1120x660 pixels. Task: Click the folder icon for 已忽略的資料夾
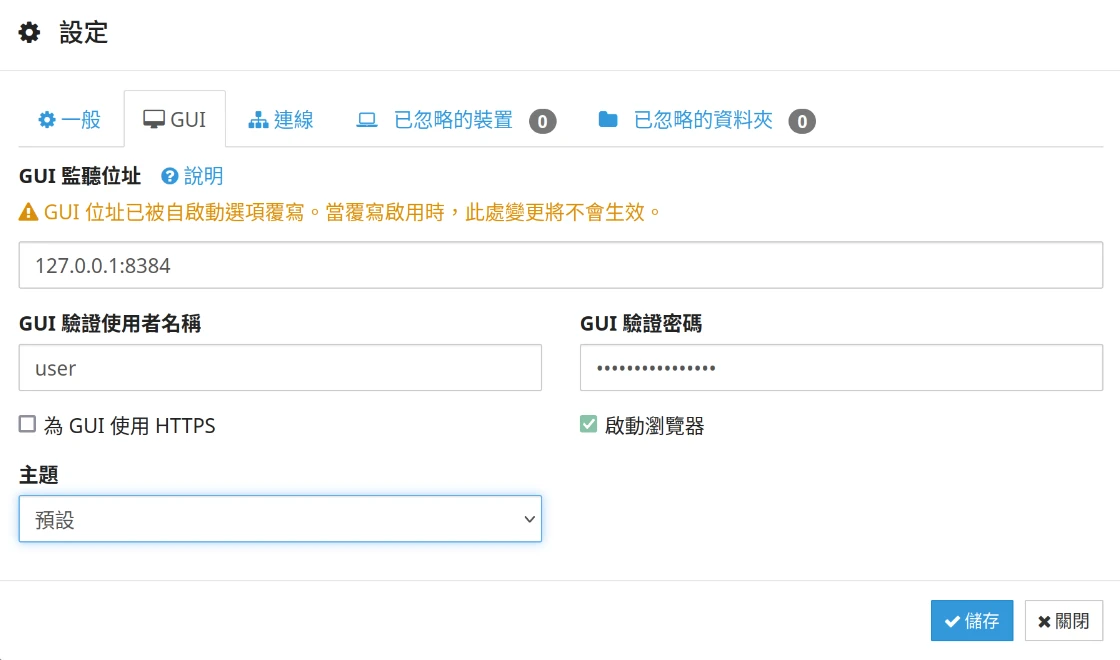tap(607, 120)
